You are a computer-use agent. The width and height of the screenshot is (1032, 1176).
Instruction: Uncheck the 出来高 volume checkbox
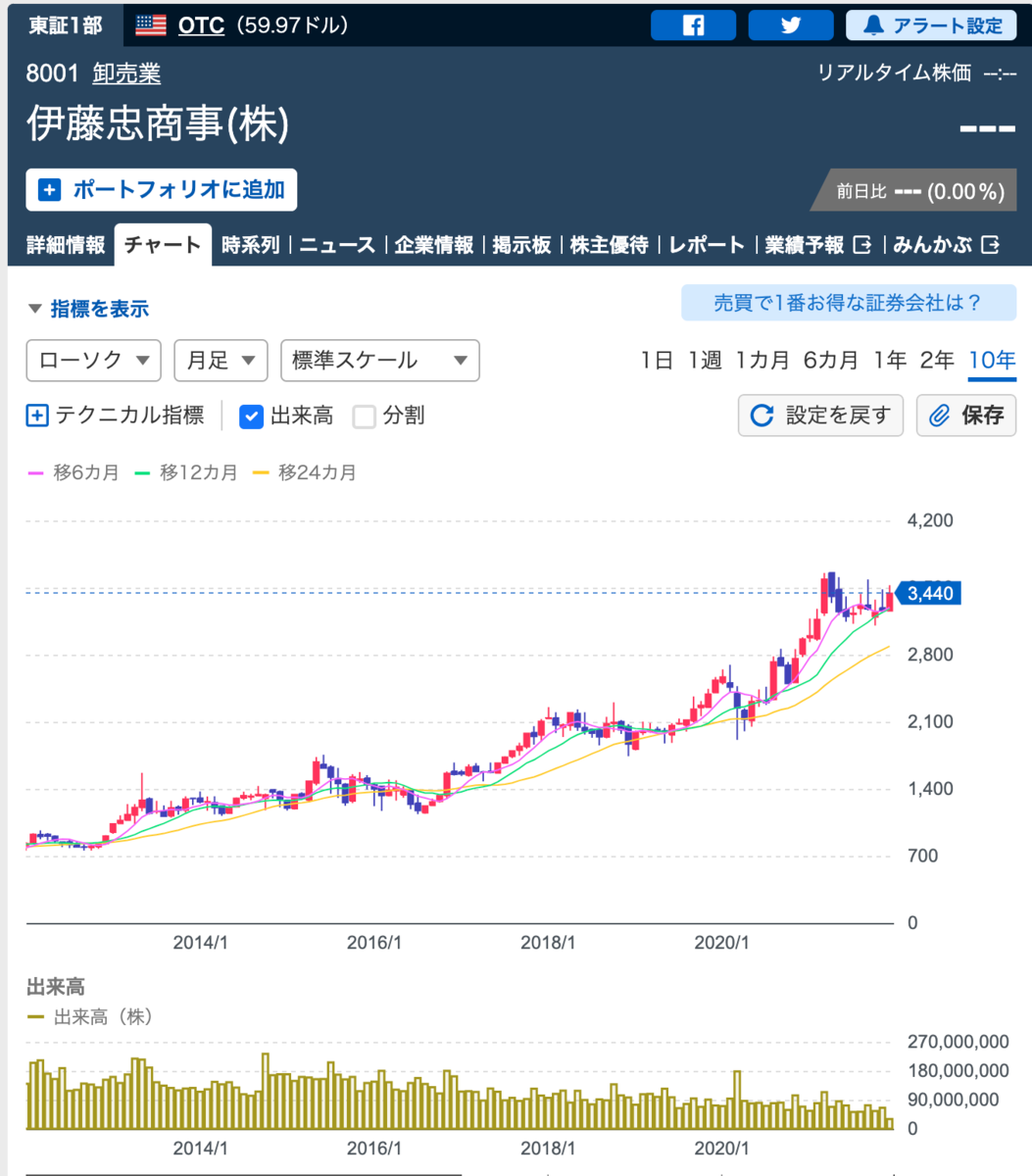pos(252,416)
